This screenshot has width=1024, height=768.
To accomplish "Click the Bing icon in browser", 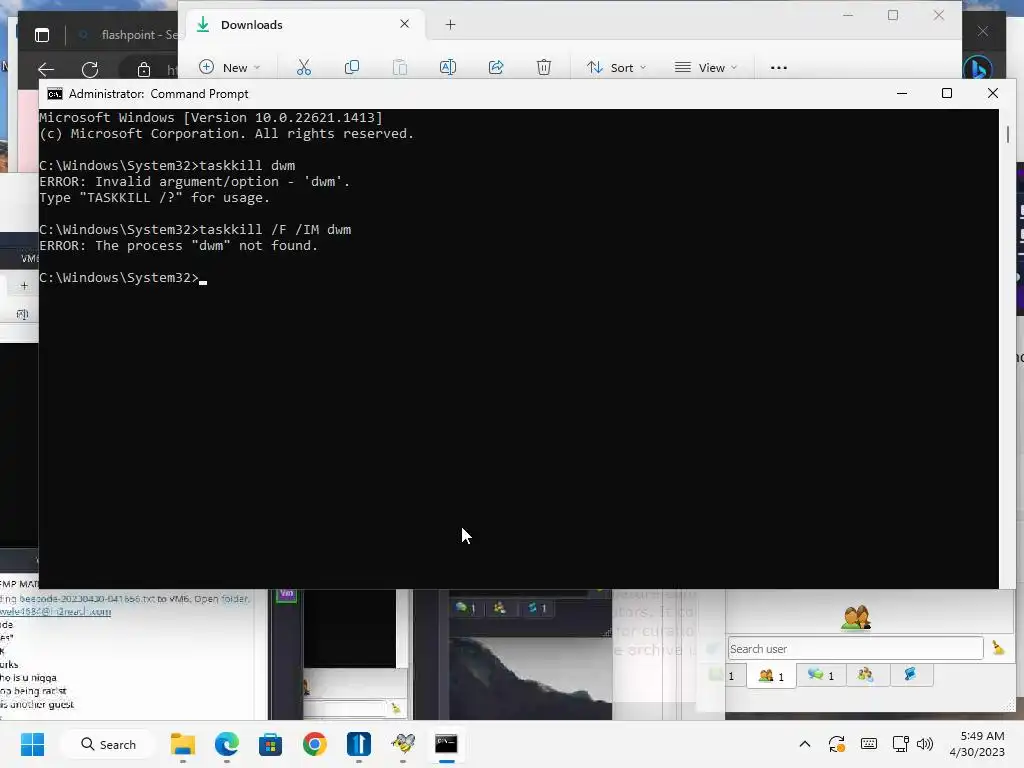I will [978, 68].
